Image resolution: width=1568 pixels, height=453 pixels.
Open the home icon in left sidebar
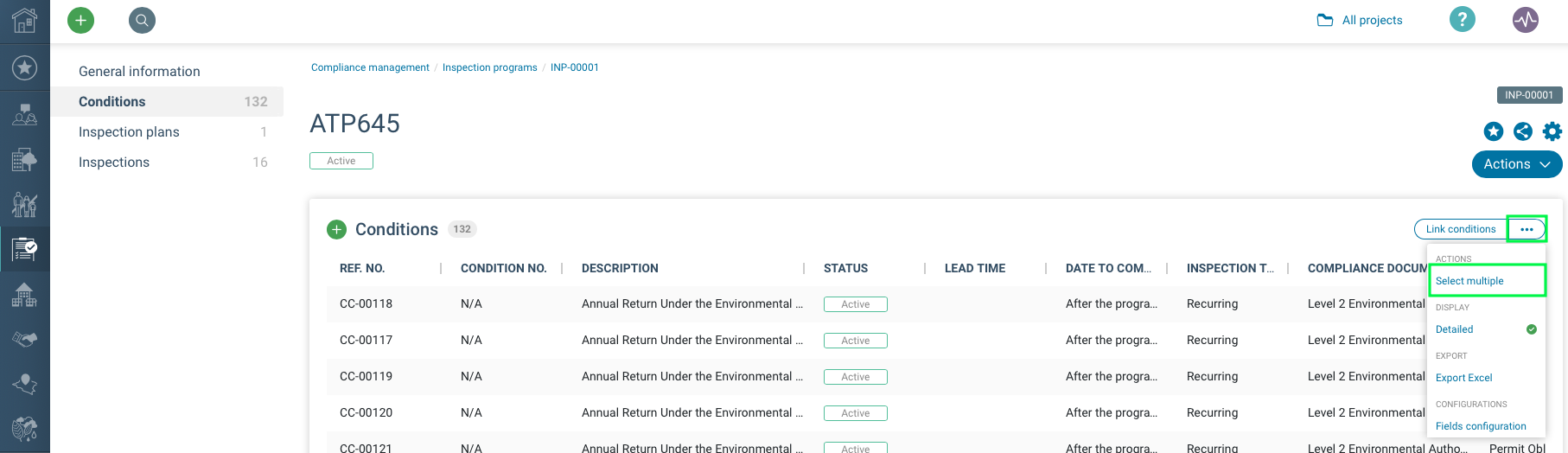coord(24,20)
